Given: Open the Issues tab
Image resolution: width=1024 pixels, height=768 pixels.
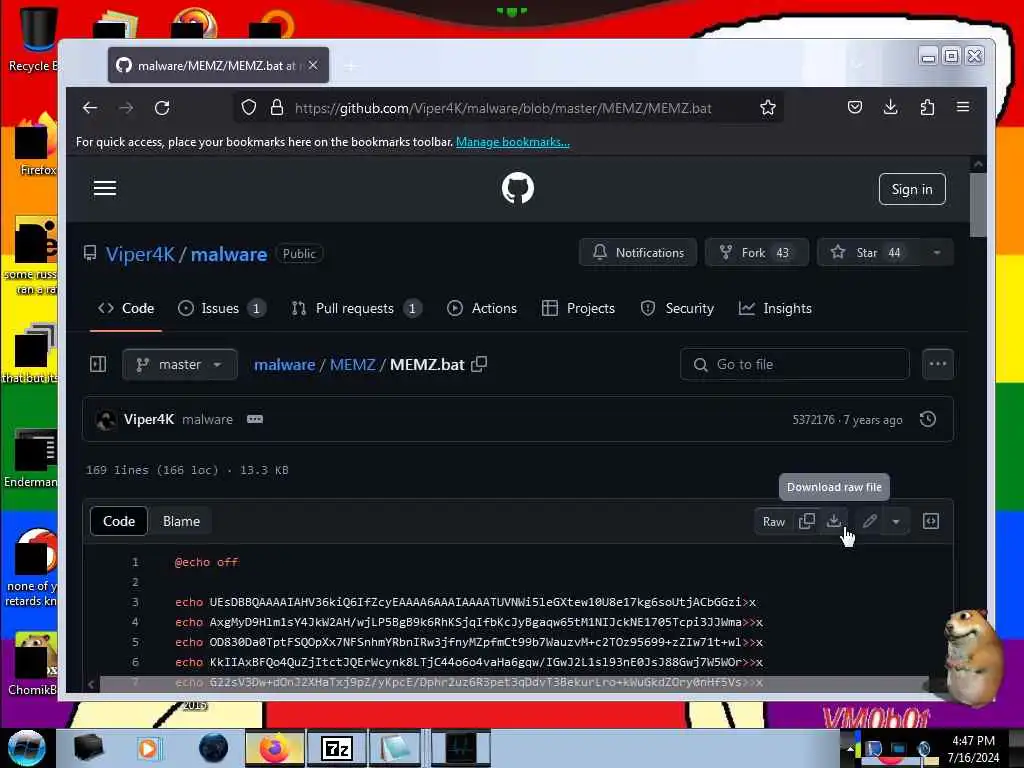Looking at the screenshot, I should 221,308.
